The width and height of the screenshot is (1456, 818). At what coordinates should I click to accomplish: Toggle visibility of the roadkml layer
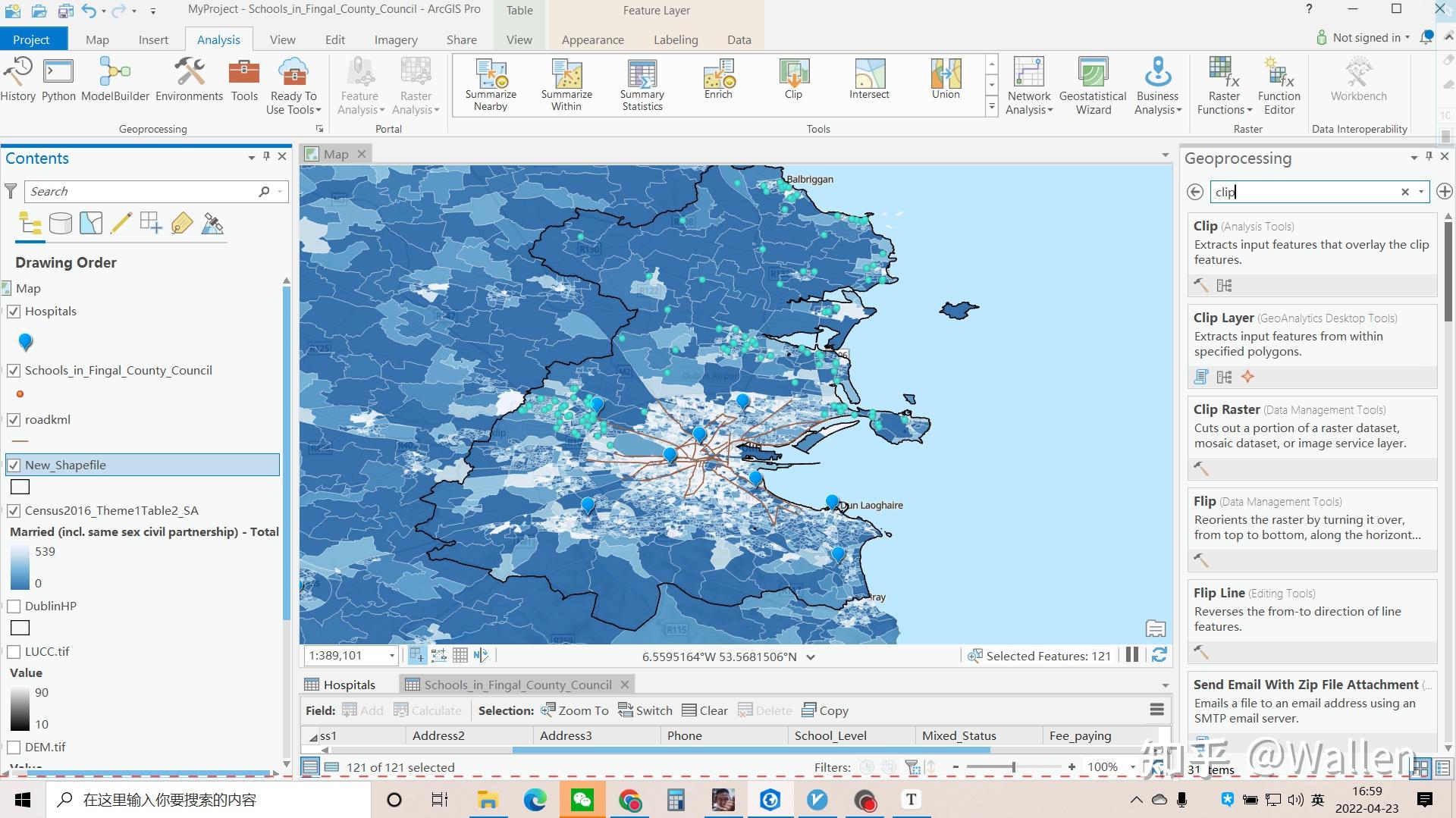[13, 419]
